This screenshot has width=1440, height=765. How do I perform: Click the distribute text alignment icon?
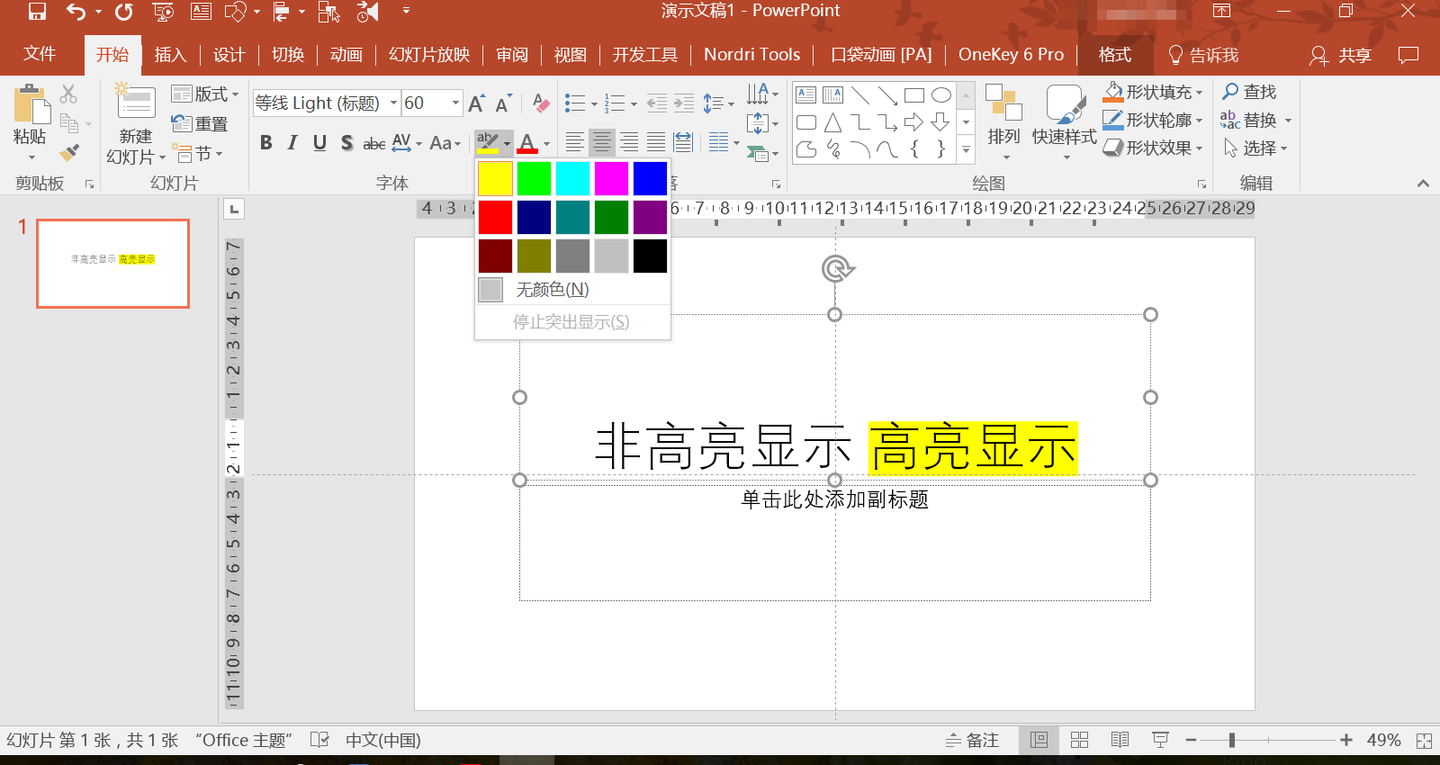[683, 142]
